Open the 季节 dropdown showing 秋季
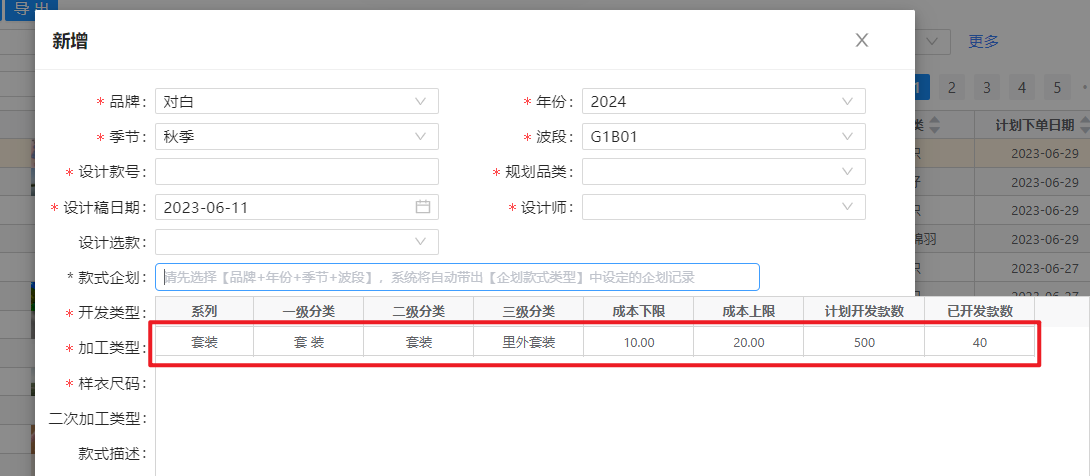This screenshot has width=1090, height=476. 296,136
